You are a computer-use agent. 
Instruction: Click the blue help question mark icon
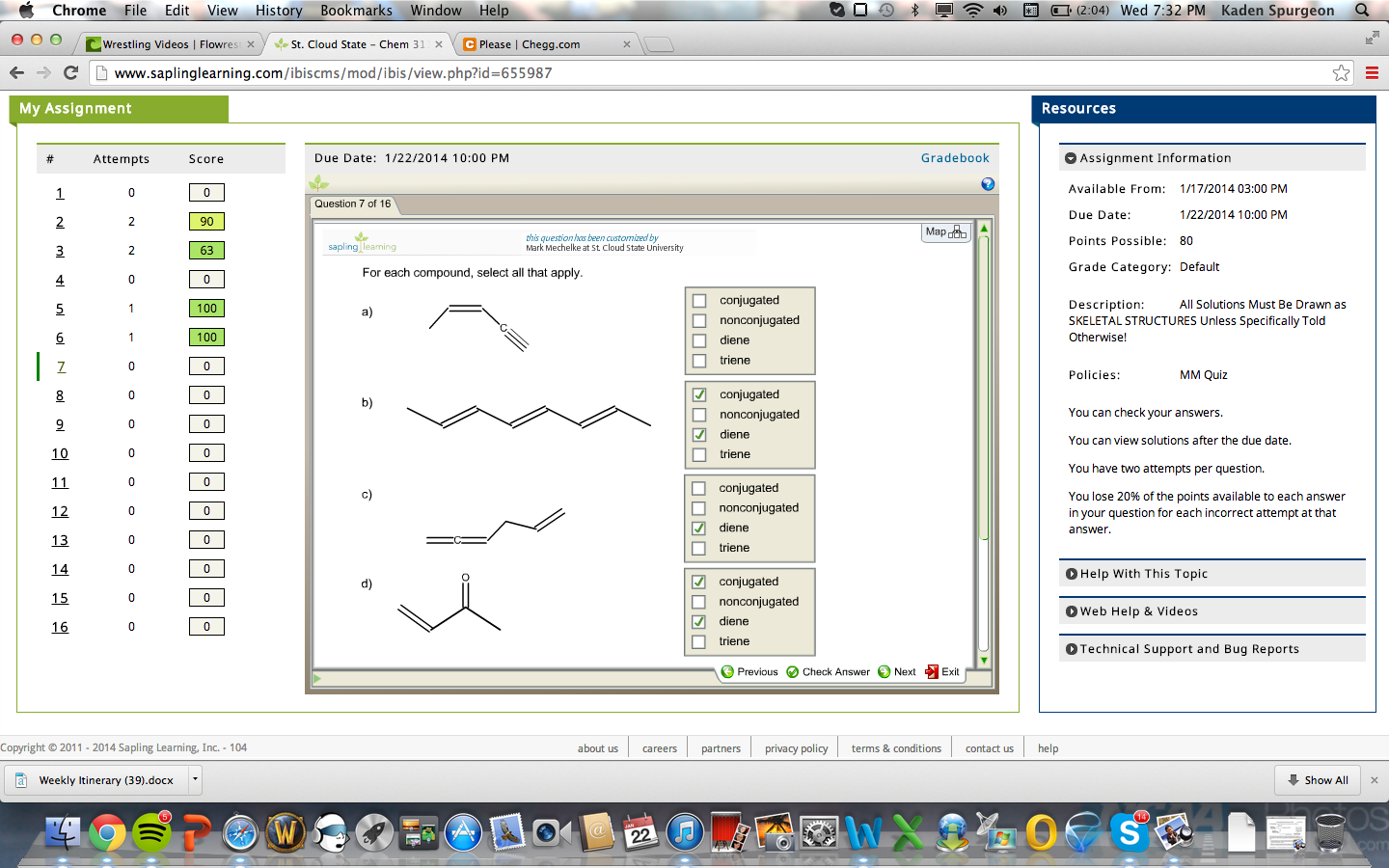tap(987, 183)
